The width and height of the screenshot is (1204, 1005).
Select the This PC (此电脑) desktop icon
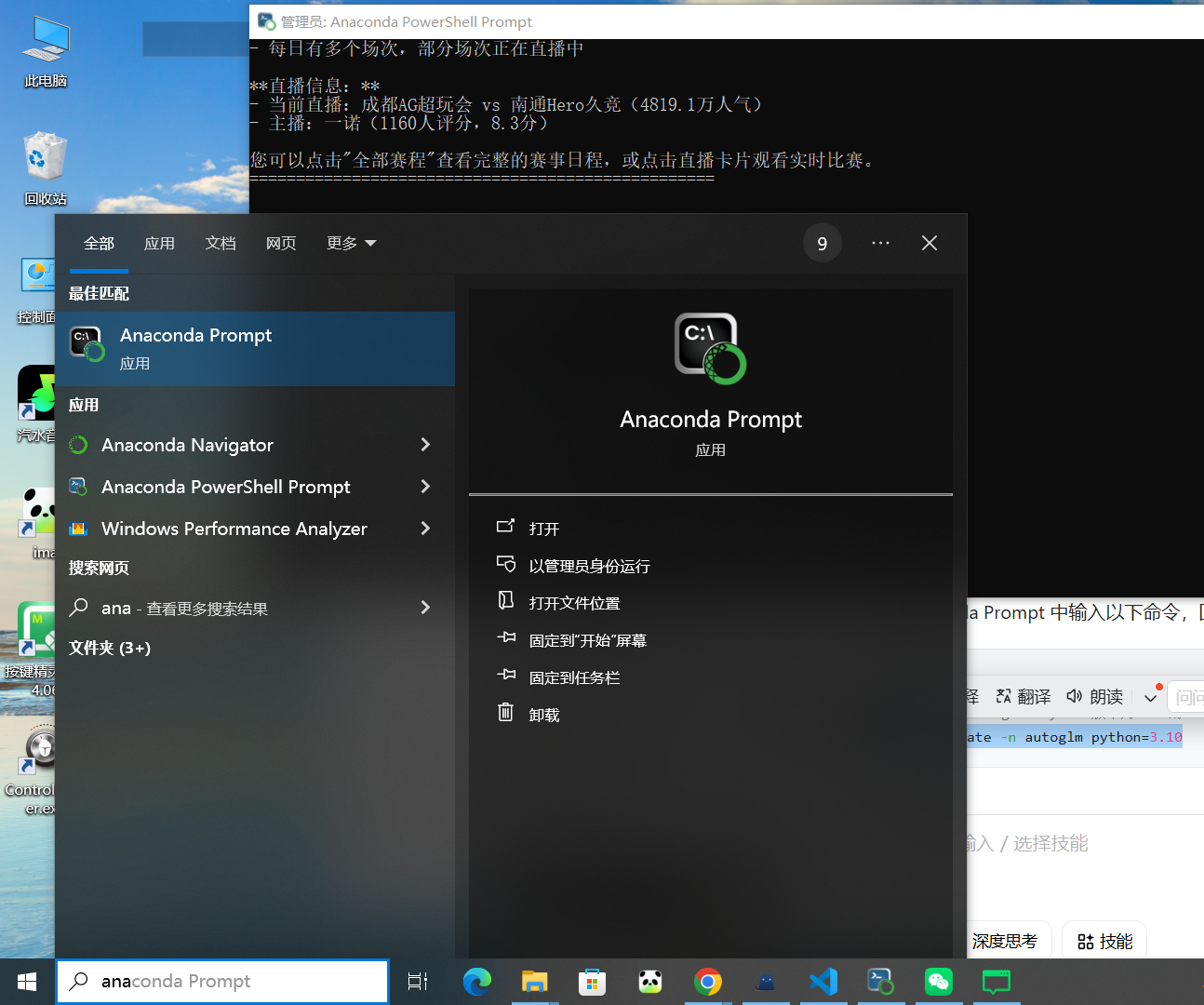tap(46, 52)
